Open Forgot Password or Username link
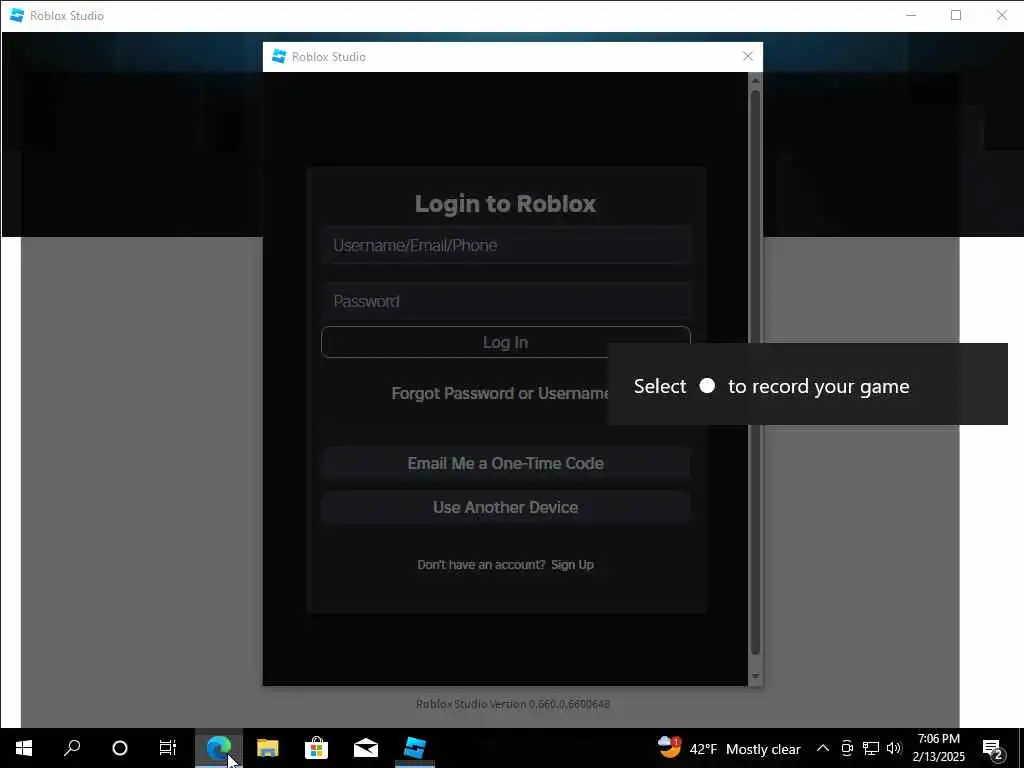Image resolution: width=1024 pixels, height=768 pixels. click(x=500, y=393)
